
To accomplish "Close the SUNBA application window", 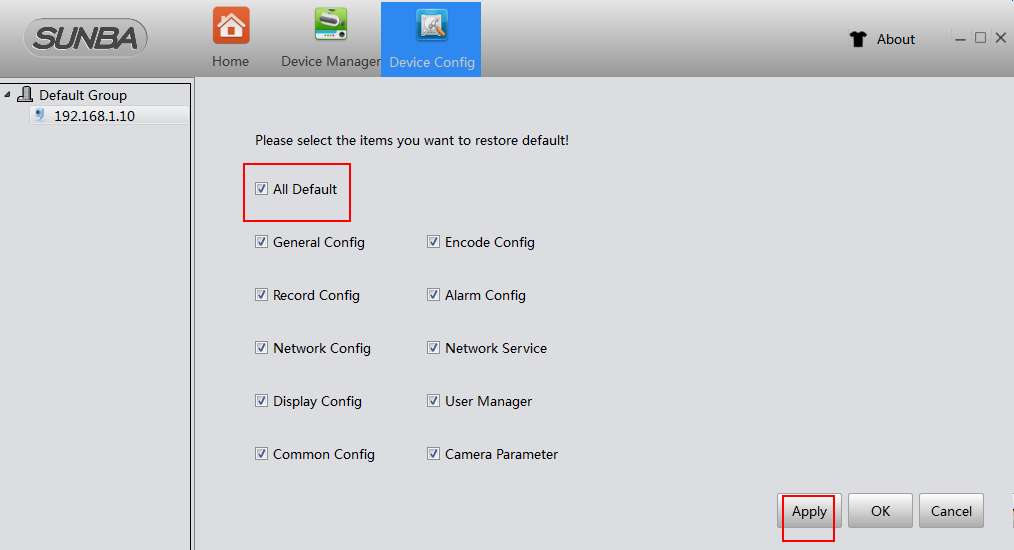I will point(1000,38).
